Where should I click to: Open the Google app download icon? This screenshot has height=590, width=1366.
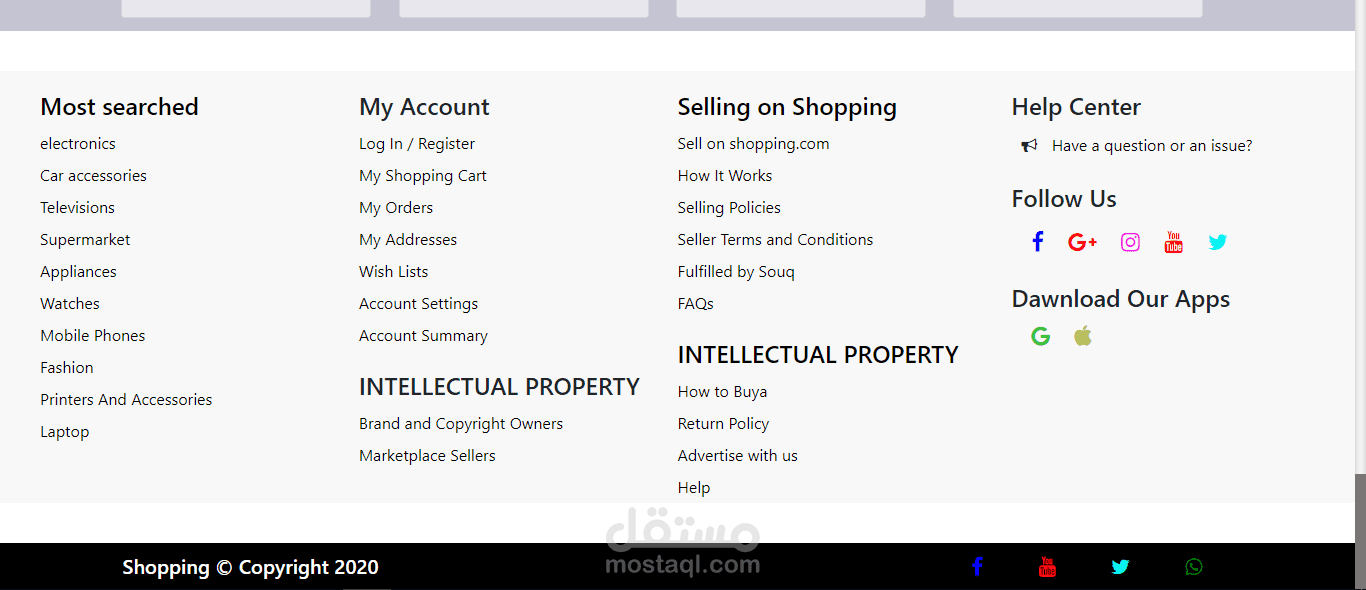(x=1040, y=336)
